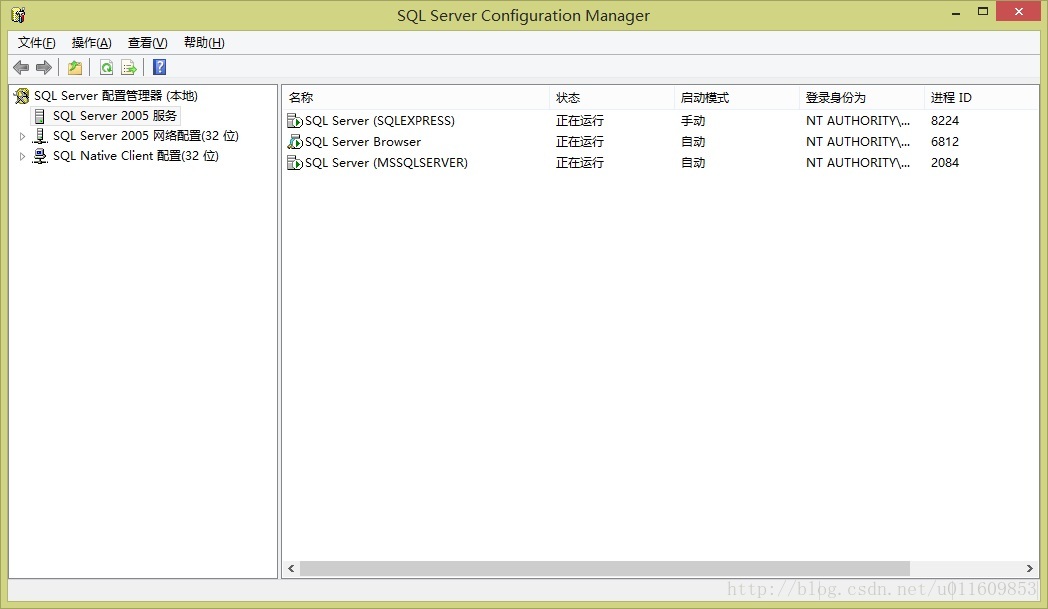
Task: Select SQL Server 2005 服务 tree item
Action: [115, 116]
